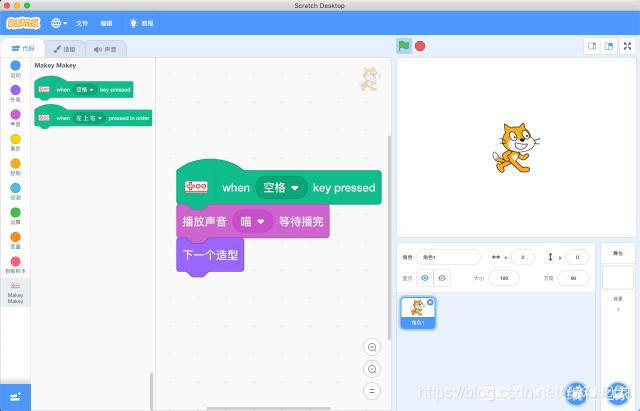Click the 播放声音 play sound block

253,222
